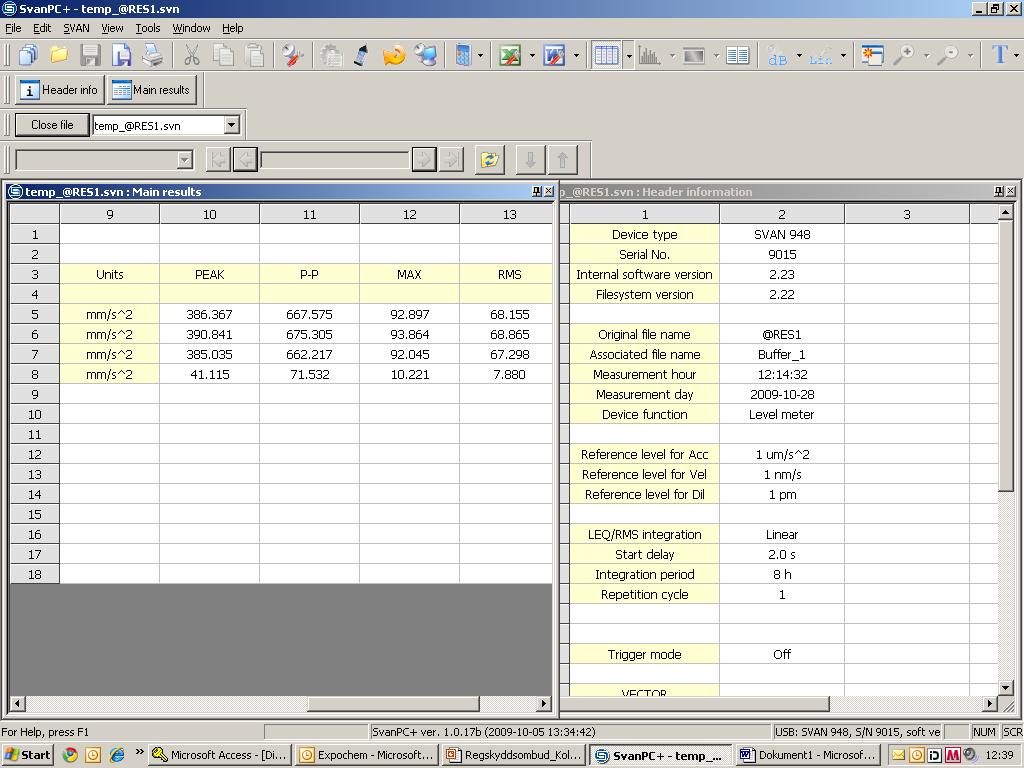Open the temp_@RES1.svn file combo box
Screen dimensions: 1024x768
(x=166, y=125)
